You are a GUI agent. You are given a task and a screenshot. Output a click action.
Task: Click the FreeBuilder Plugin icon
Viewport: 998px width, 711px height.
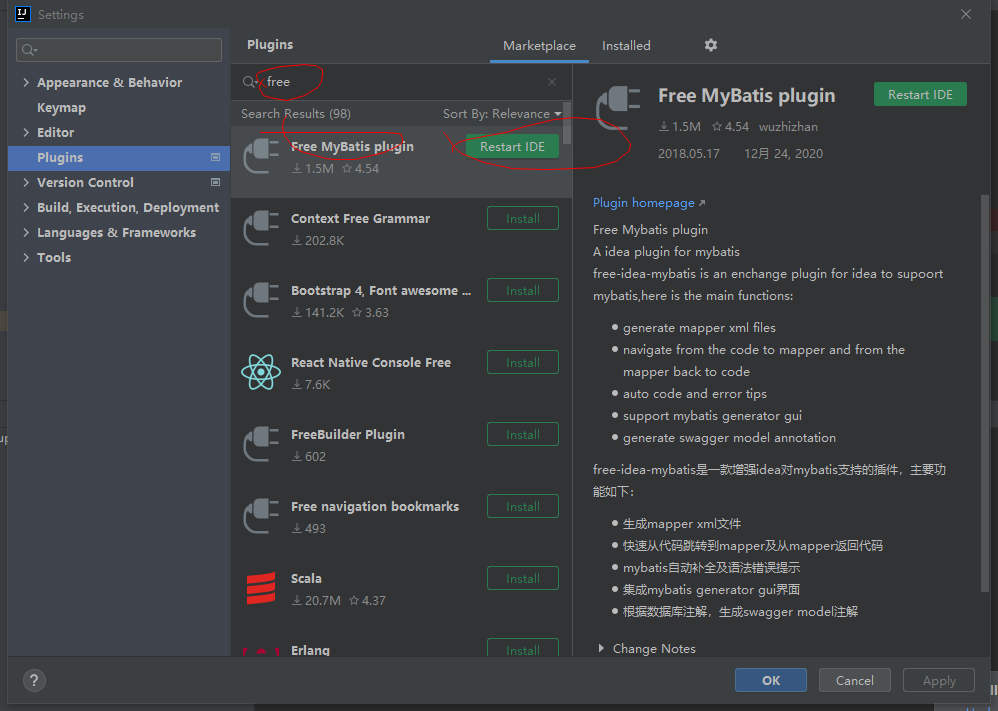pos(261,444)
